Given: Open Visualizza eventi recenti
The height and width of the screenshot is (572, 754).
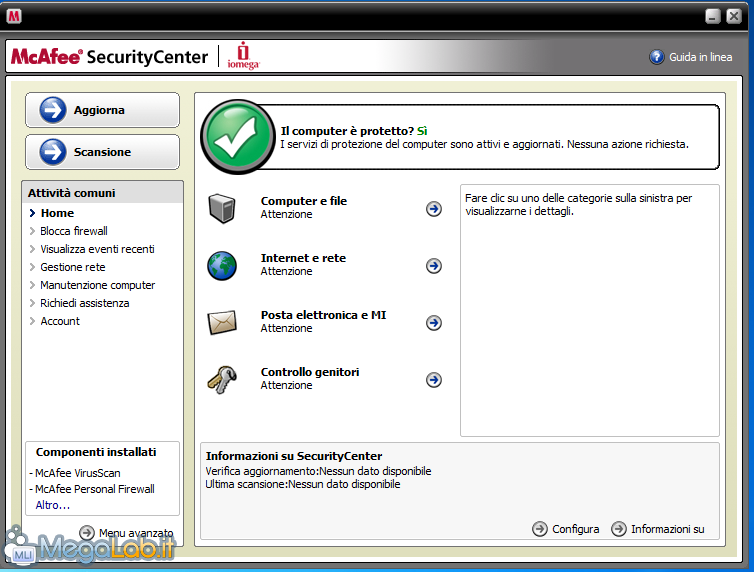Looking at the screenshot, I should [97, 249].
